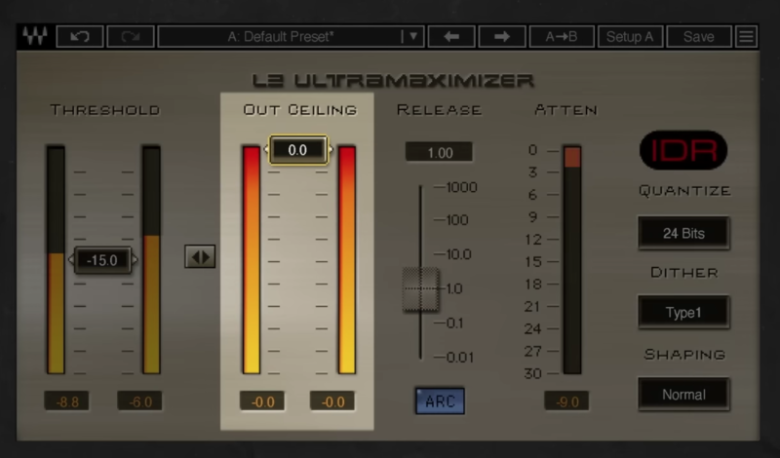Save the current preset
The width and height of the screenshot is (780, 458).
click(699, 37)
